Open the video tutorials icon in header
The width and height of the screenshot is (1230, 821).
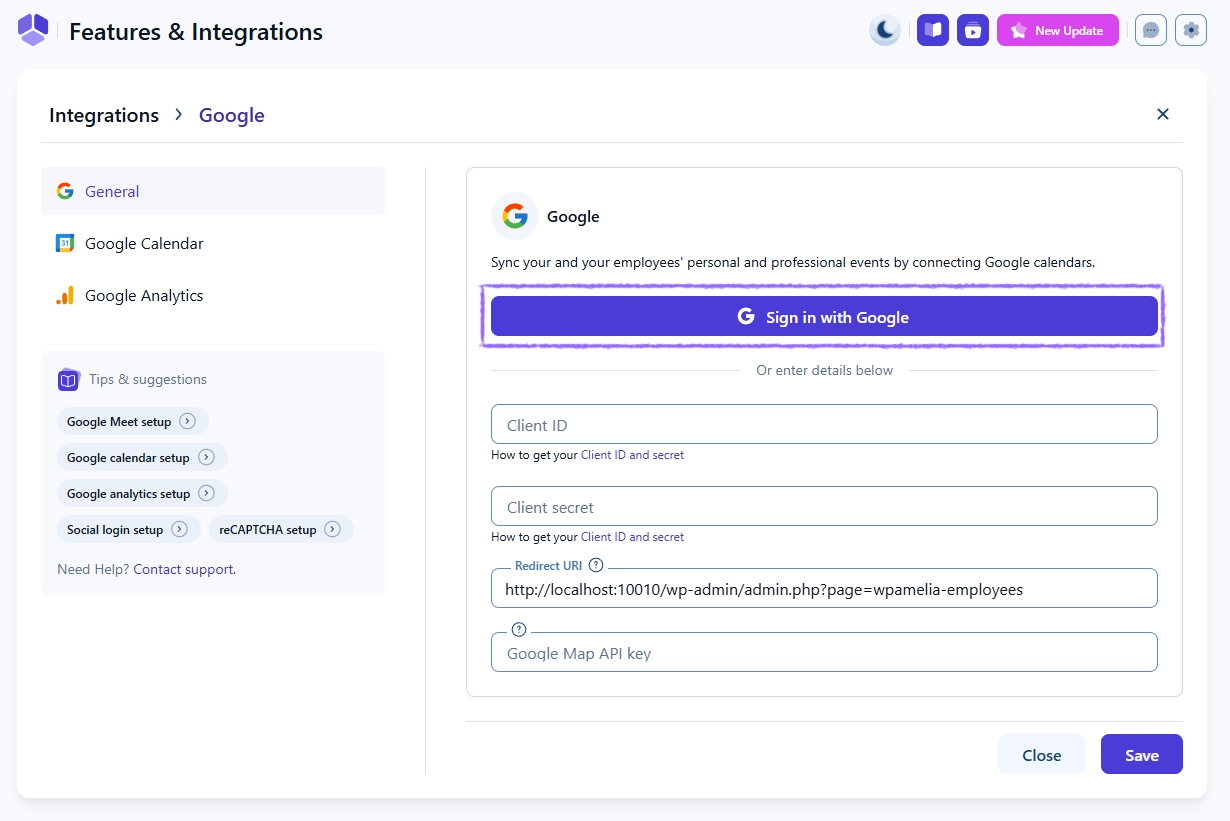click(972, 30)
